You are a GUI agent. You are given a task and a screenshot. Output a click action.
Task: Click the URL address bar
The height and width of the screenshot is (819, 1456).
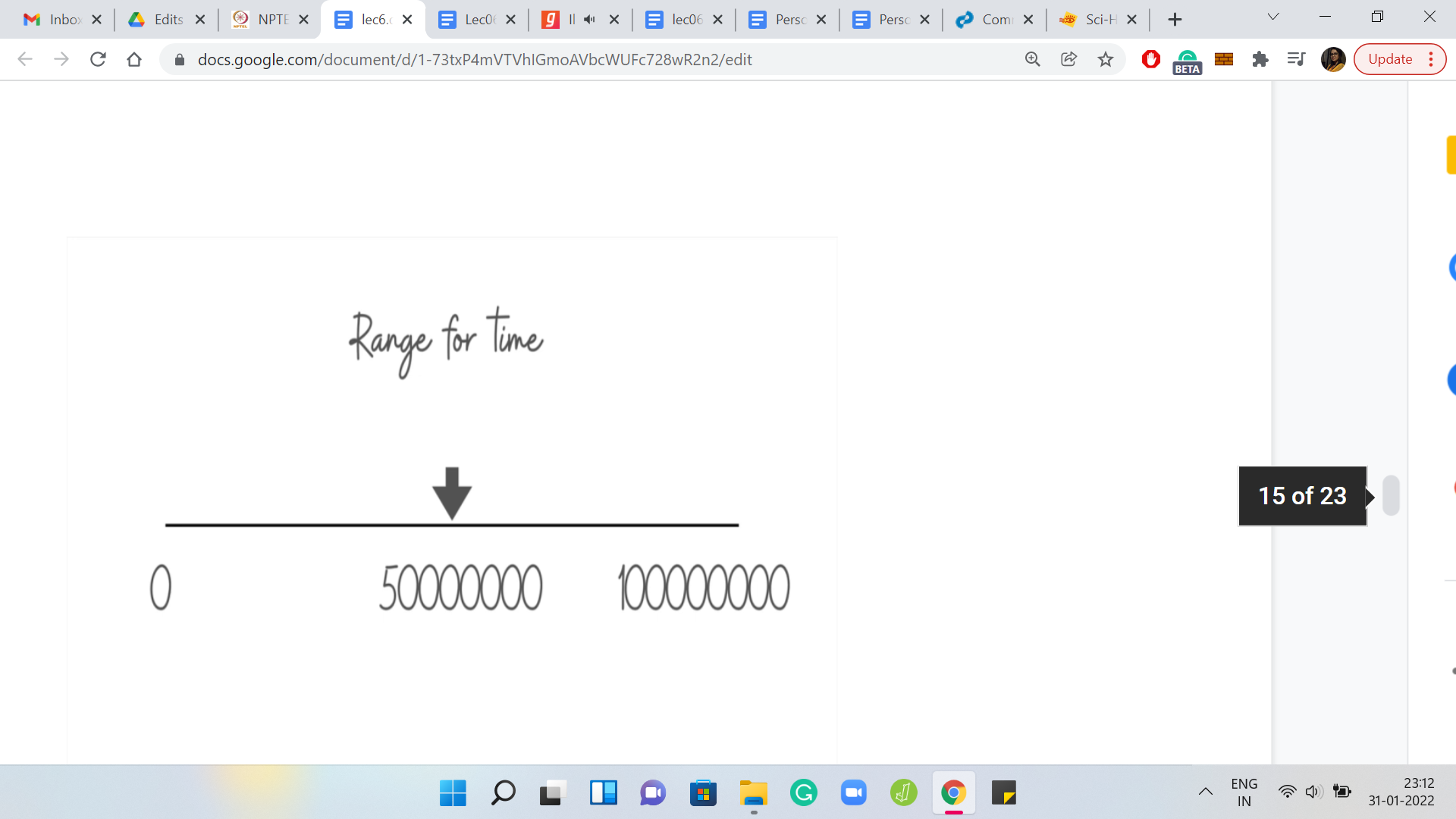591,59
